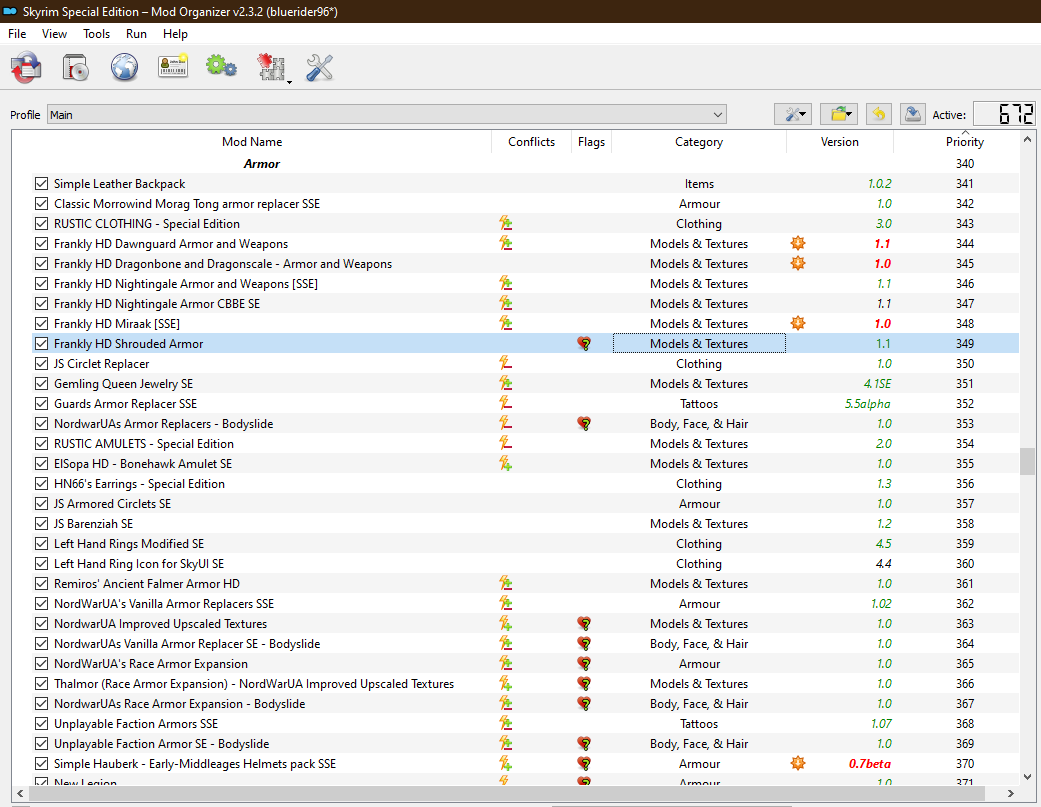The height and width of the screenshot is (807, 1041).
Task: Click the new instance disk toolbar icon
Action: coord(76,67)
